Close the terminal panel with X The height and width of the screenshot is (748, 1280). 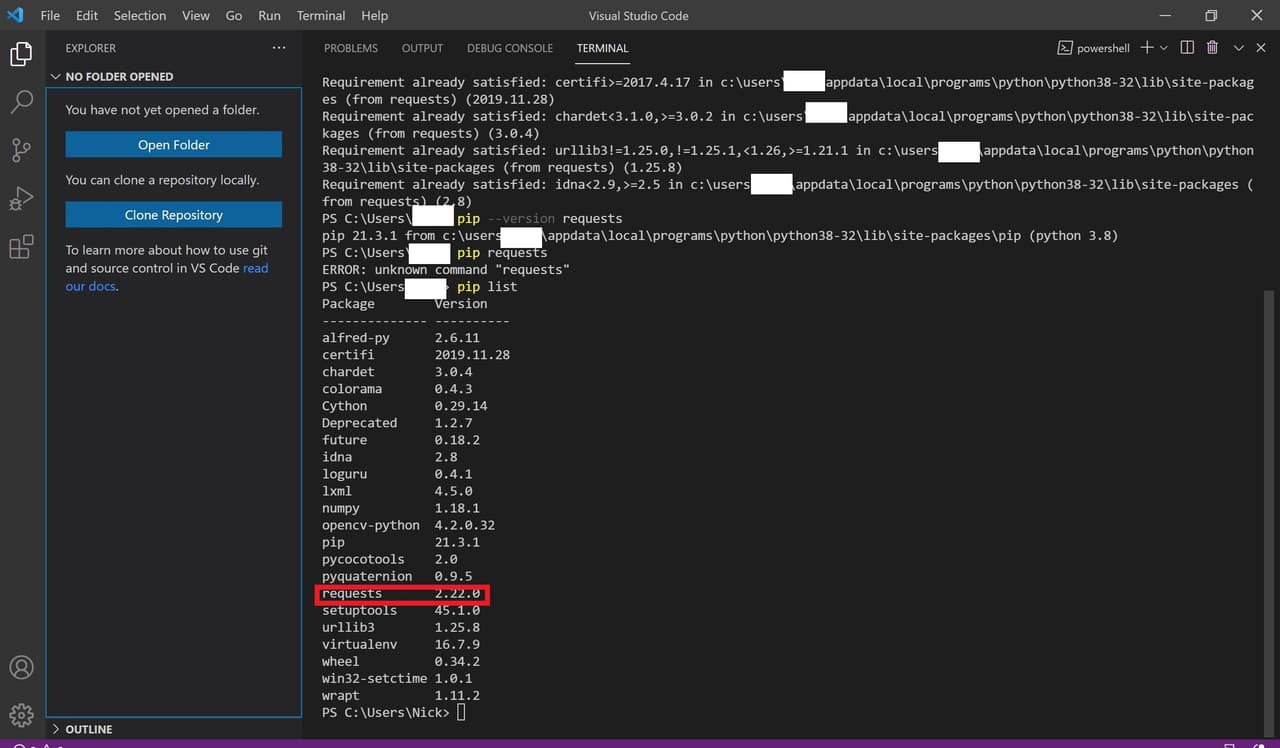pos(1259,48)
